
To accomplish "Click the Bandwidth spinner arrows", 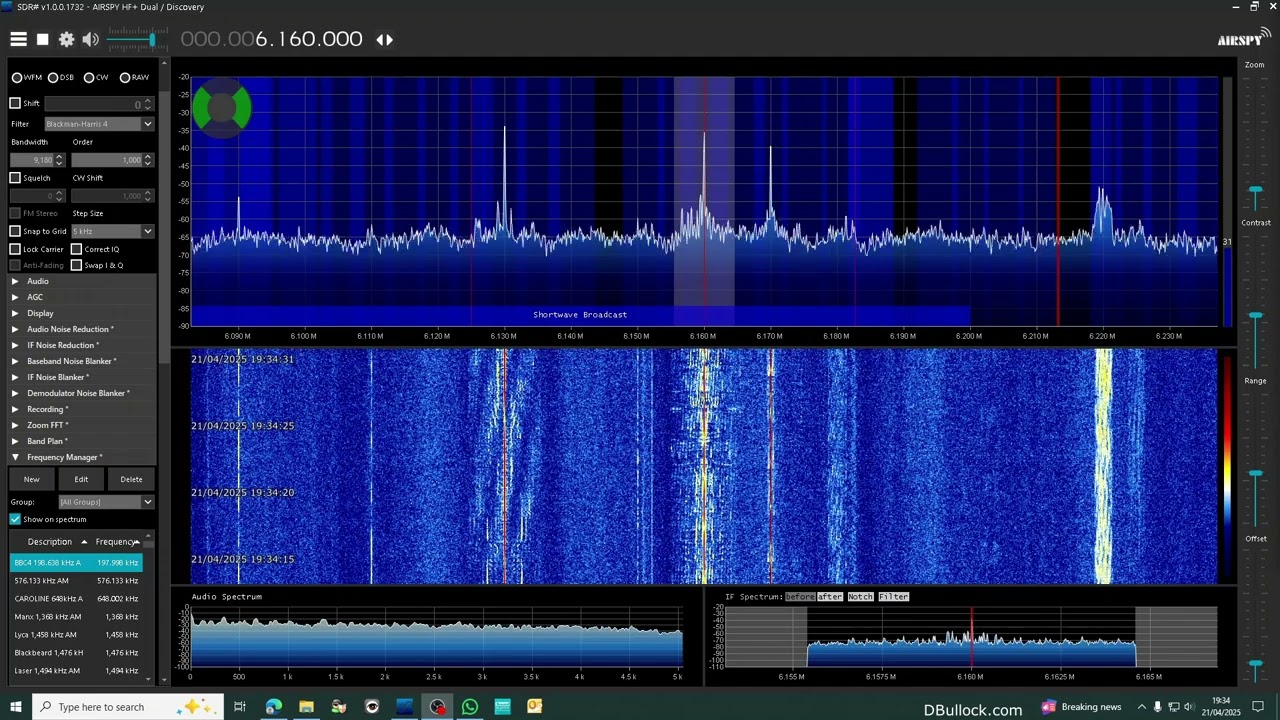I will point(59,160).
